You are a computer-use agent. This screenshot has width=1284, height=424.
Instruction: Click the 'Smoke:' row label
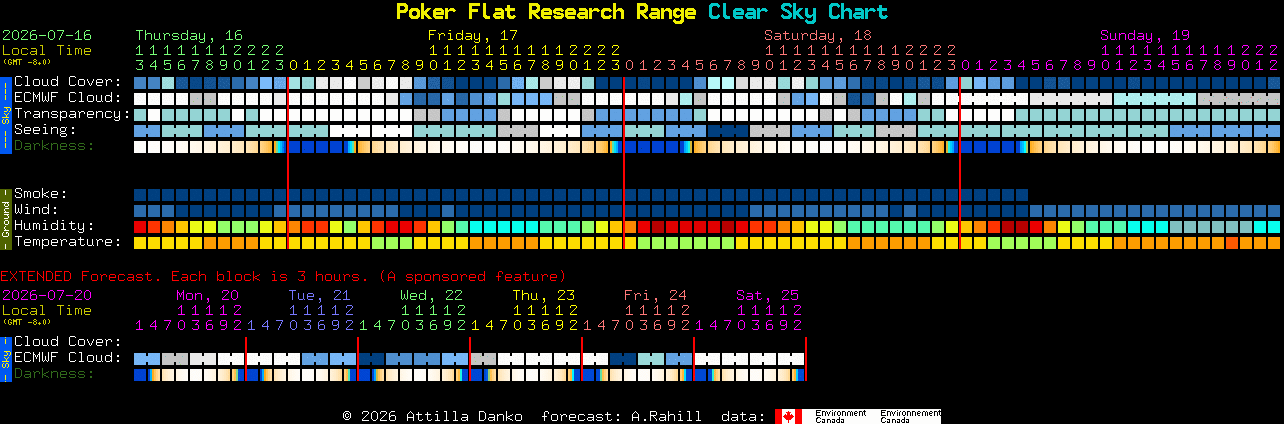[41, 194]
